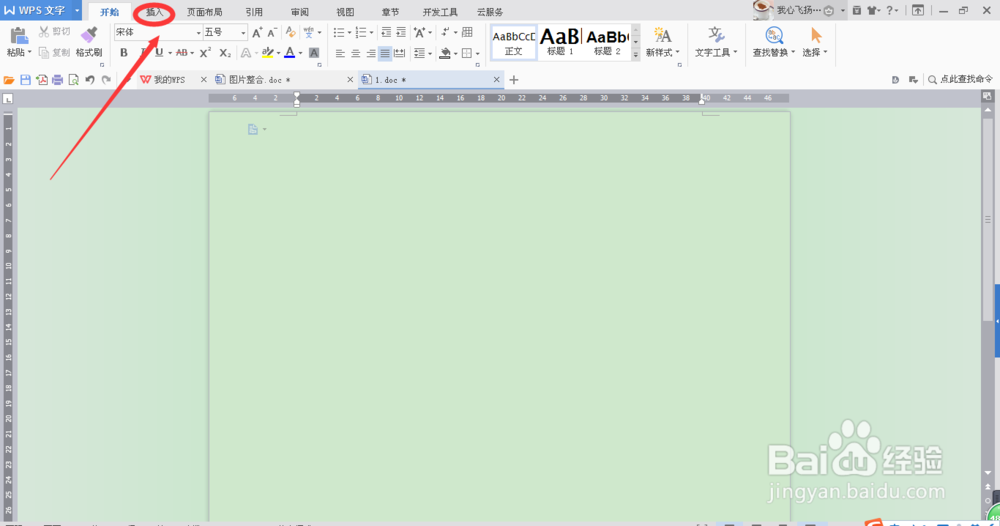
Task: Expand the 查找替换 find and replace dropdown
Action: click(793, 52)
